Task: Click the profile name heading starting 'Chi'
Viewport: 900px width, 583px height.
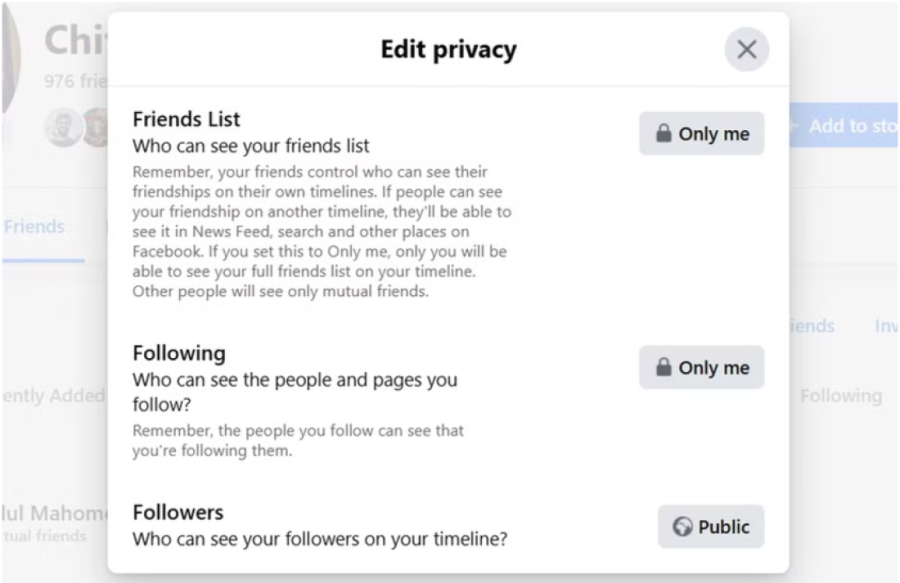Action: point(74,41)
